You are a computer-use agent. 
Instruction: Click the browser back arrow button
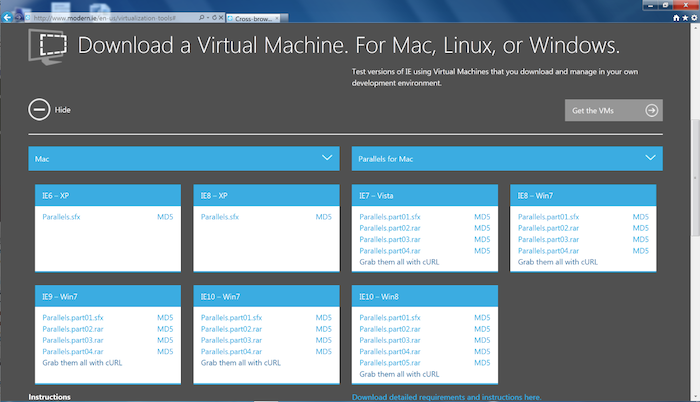coord(7,17)
